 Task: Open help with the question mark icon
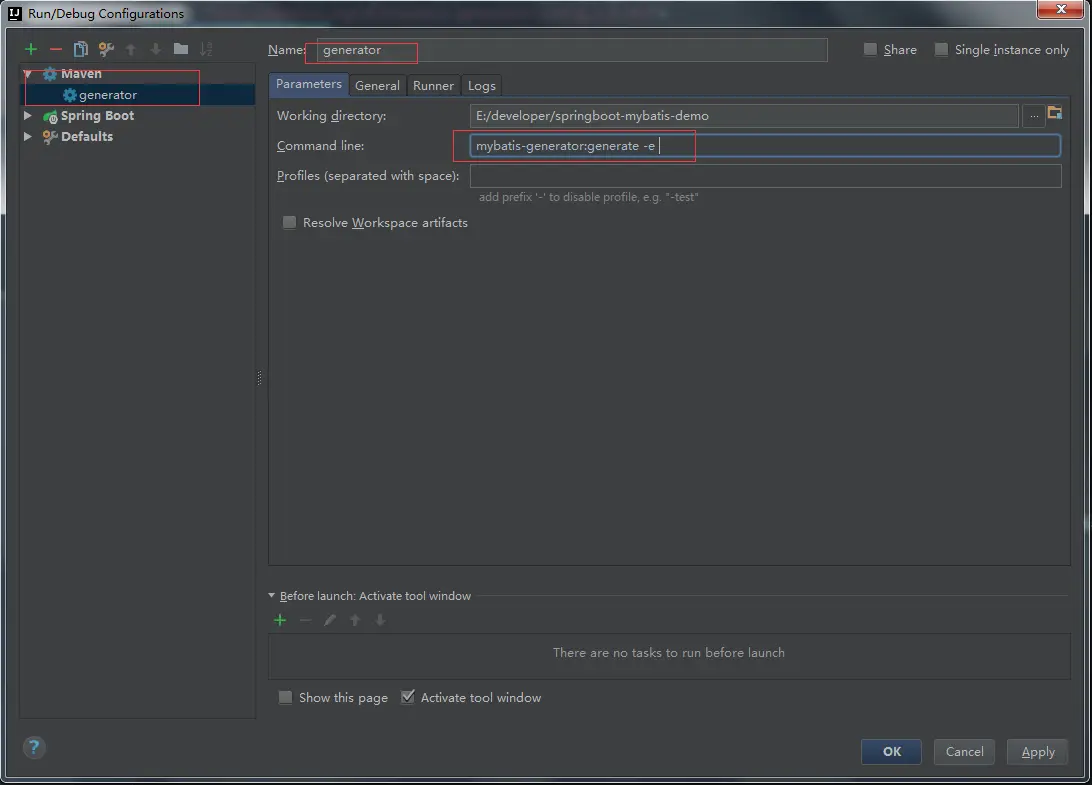[34, 748]
